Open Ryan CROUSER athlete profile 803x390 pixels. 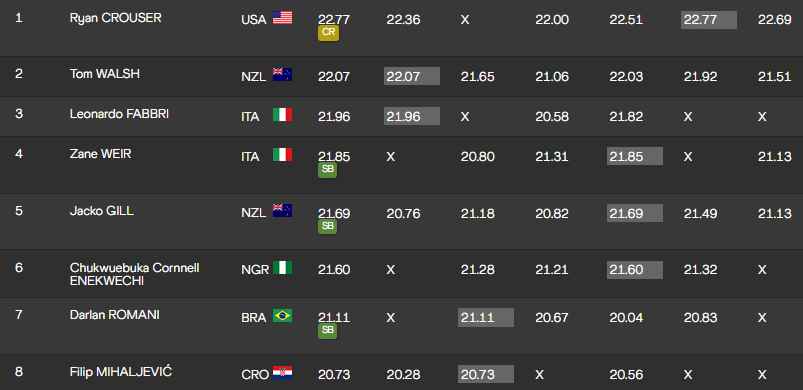point(116,18)
